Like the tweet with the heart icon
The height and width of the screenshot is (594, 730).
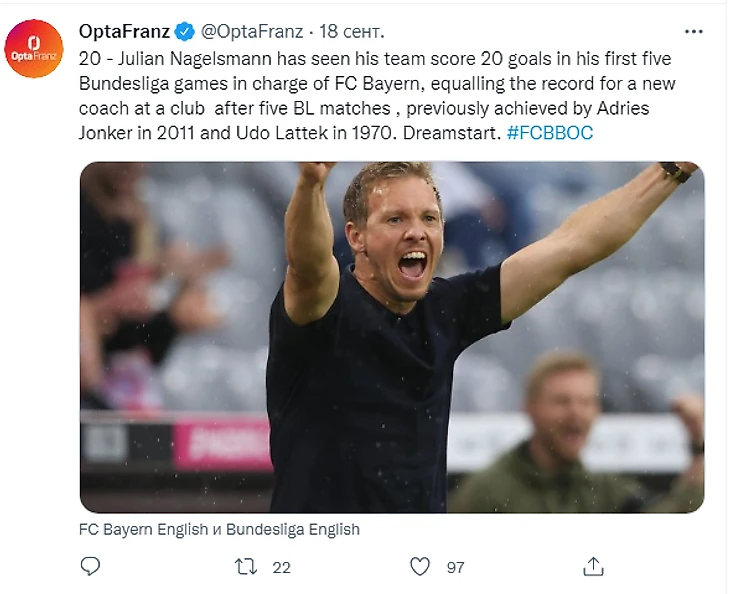(x=420, y=566)
